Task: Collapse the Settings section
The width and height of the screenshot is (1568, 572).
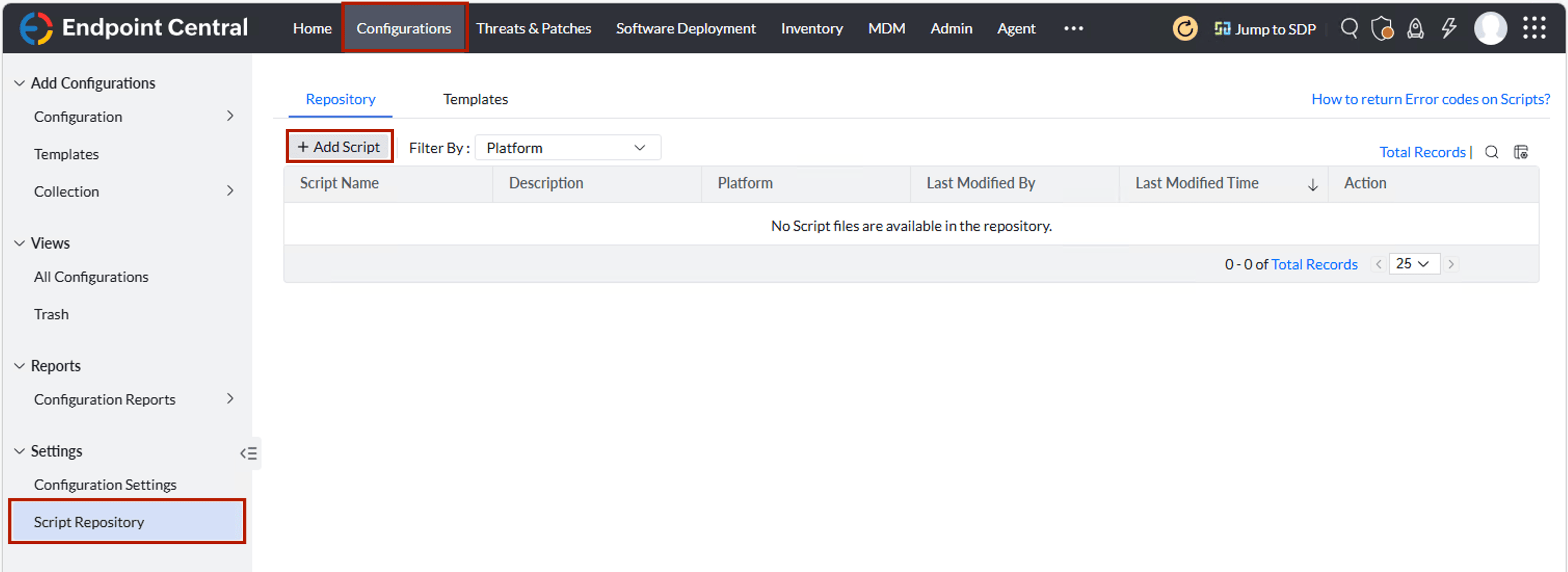Action: [x=19, y=451]
